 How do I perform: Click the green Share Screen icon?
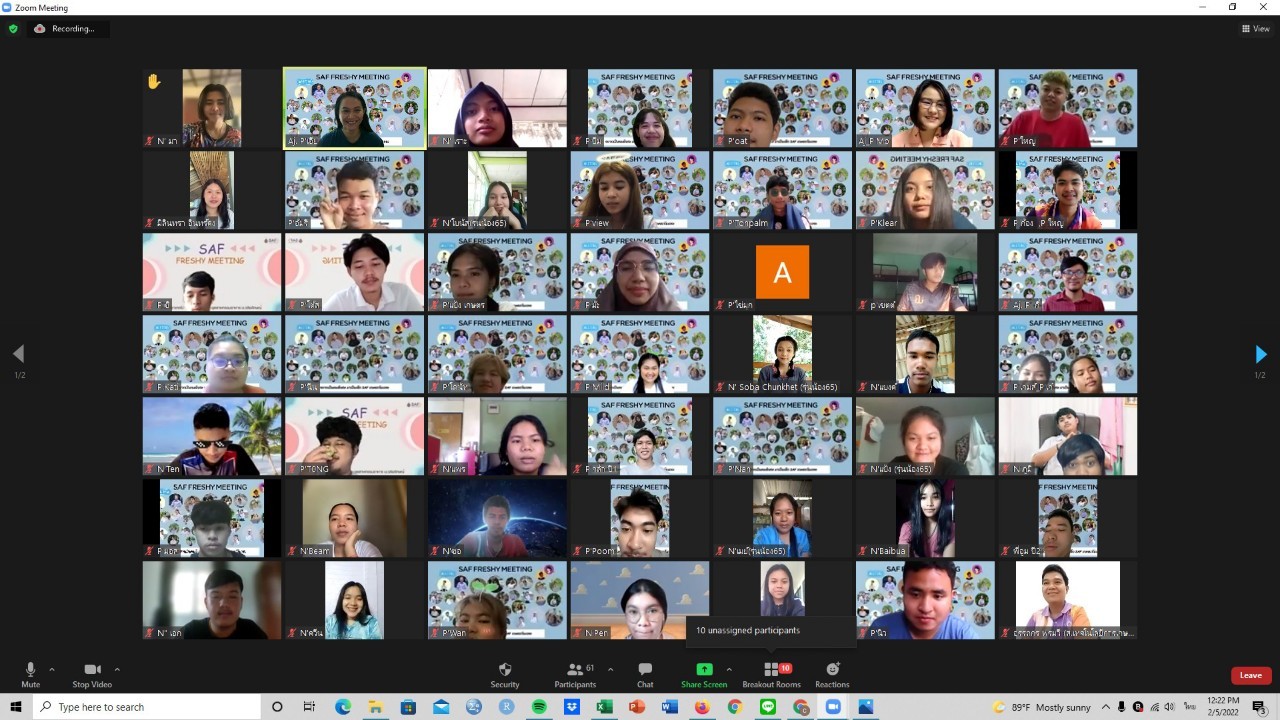pyautogui.click(x=704, y=669)
